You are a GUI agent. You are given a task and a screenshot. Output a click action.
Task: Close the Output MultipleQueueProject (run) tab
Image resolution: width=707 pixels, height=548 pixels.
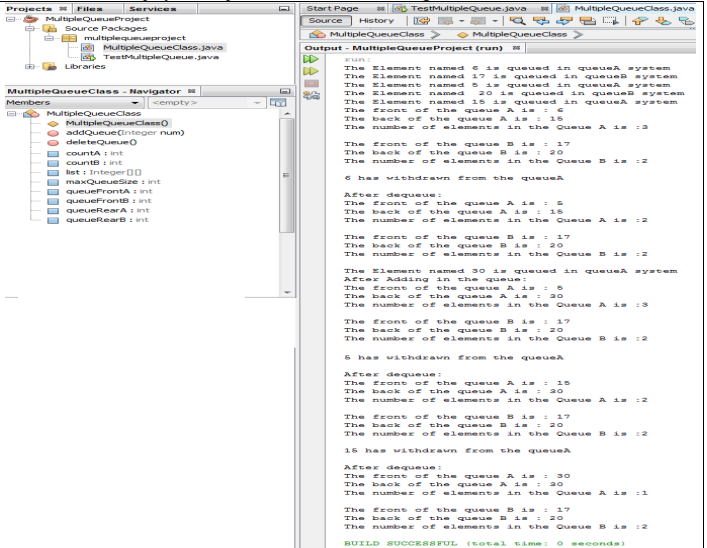[516, 48]
